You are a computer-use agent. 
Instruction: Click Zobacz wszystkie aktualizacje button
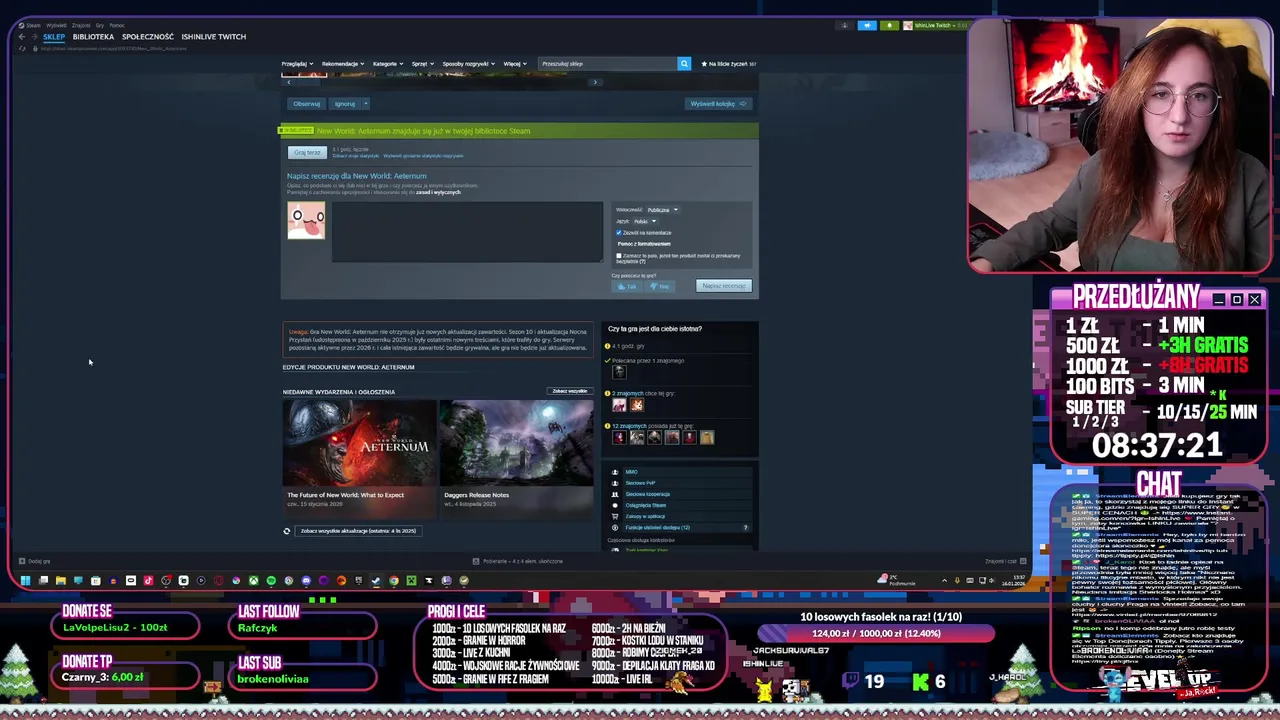pos(358,531)
